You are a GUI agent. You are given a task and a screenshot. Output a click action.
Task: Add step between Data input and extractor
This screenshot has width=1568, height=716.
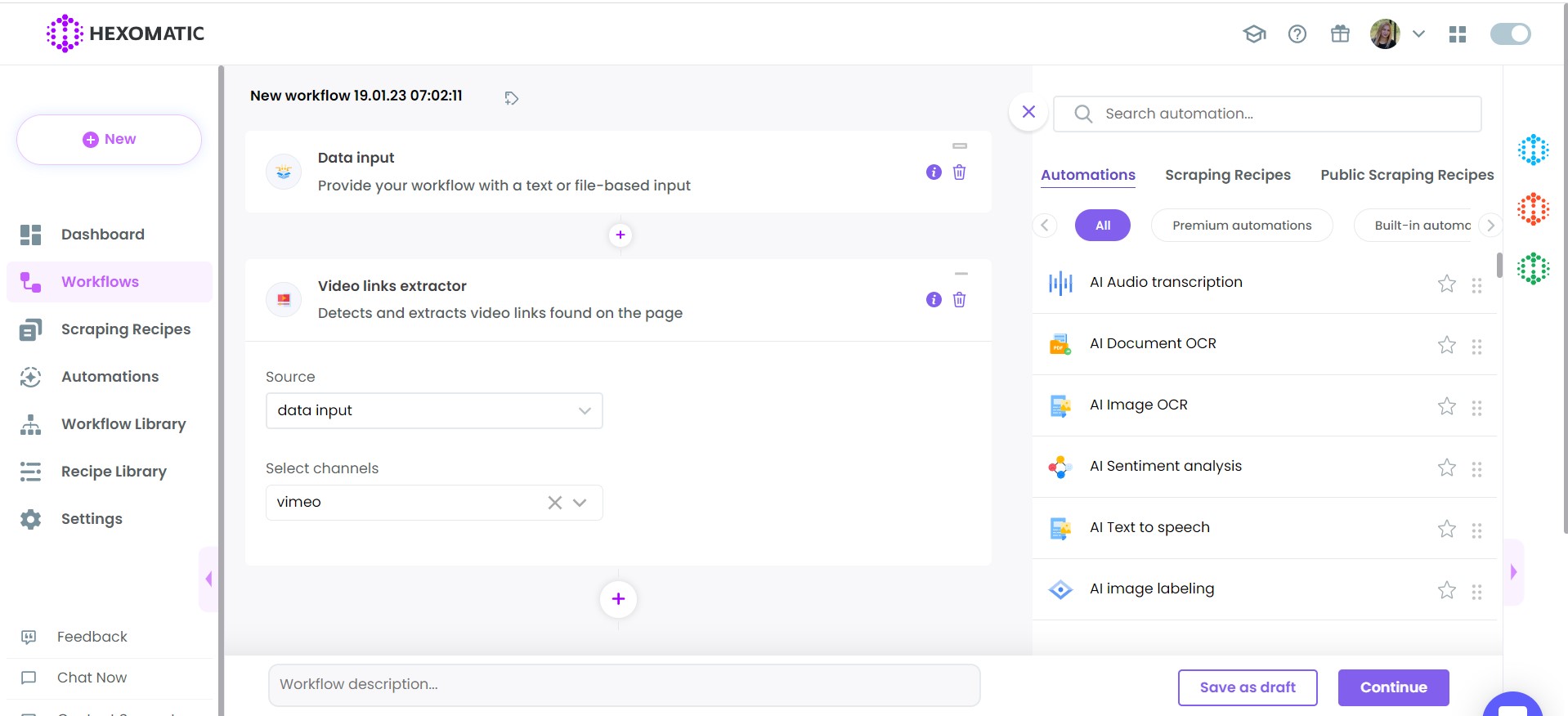click(x=620, y=235)
